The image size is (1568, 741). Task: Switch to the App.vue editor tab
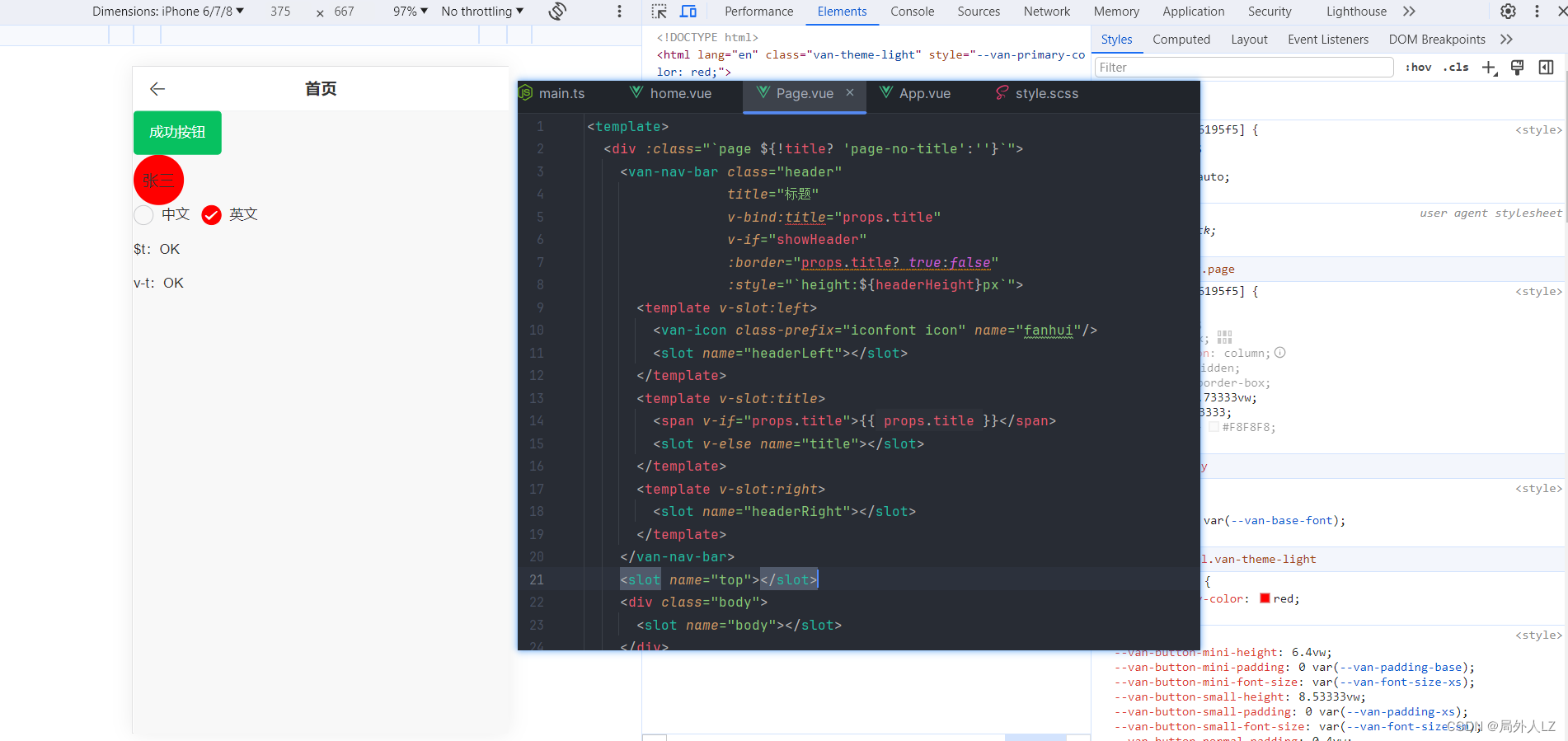(915, 93)
